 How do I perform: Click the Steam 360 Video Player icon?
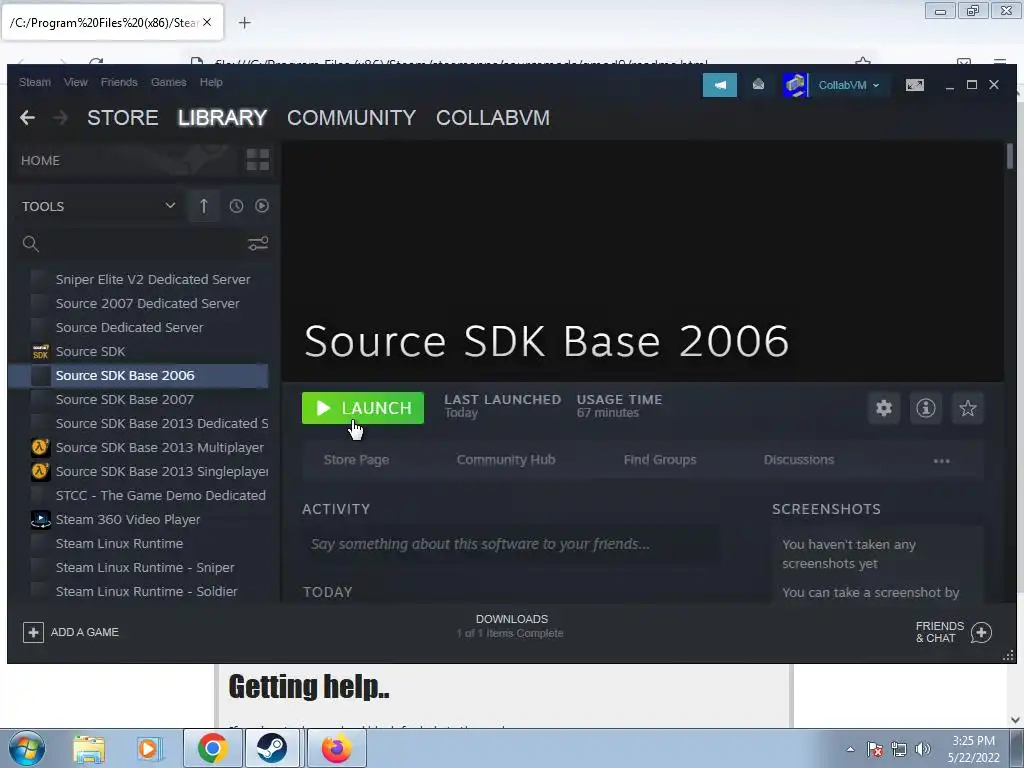click(40, 520)
